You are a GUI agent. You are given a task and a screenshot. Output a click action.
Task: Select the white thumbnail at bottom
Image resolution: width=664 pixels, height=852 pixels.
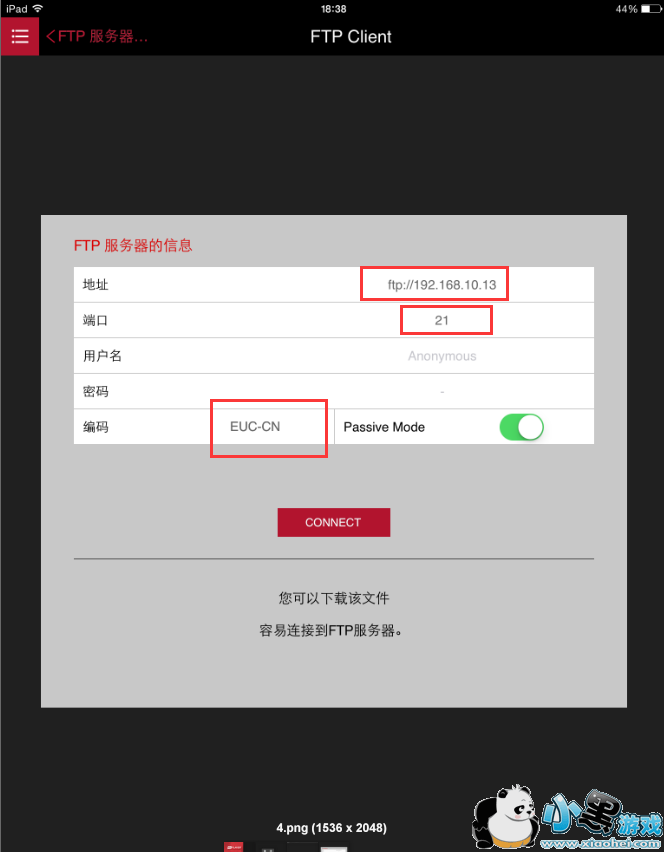pos(334,848)
